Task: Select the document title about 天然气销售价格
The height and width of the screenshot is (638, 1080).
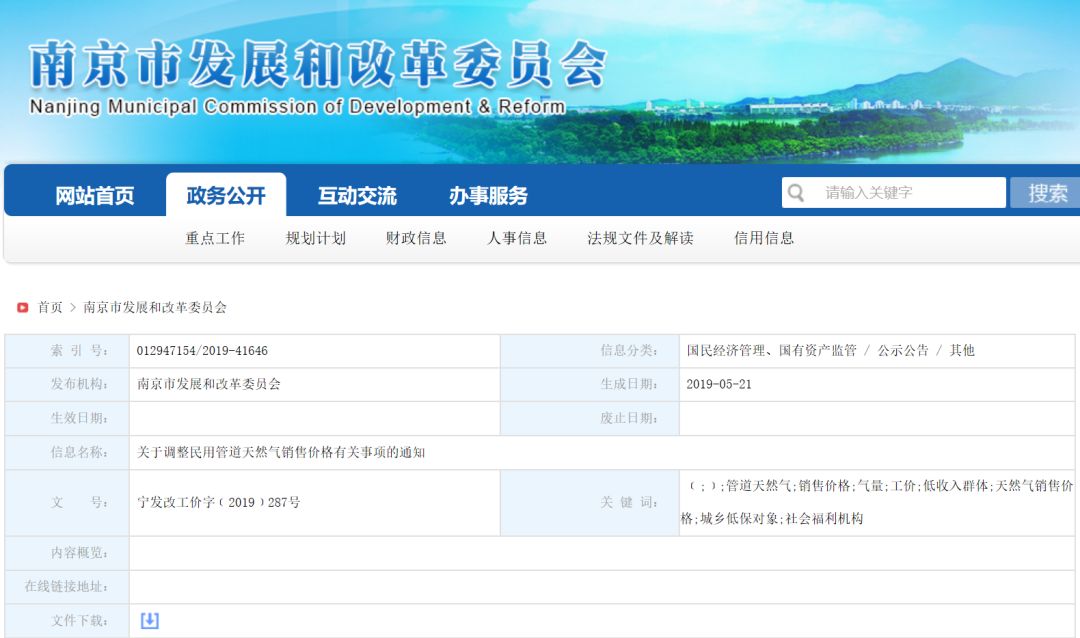Action: tap(281, 453)
